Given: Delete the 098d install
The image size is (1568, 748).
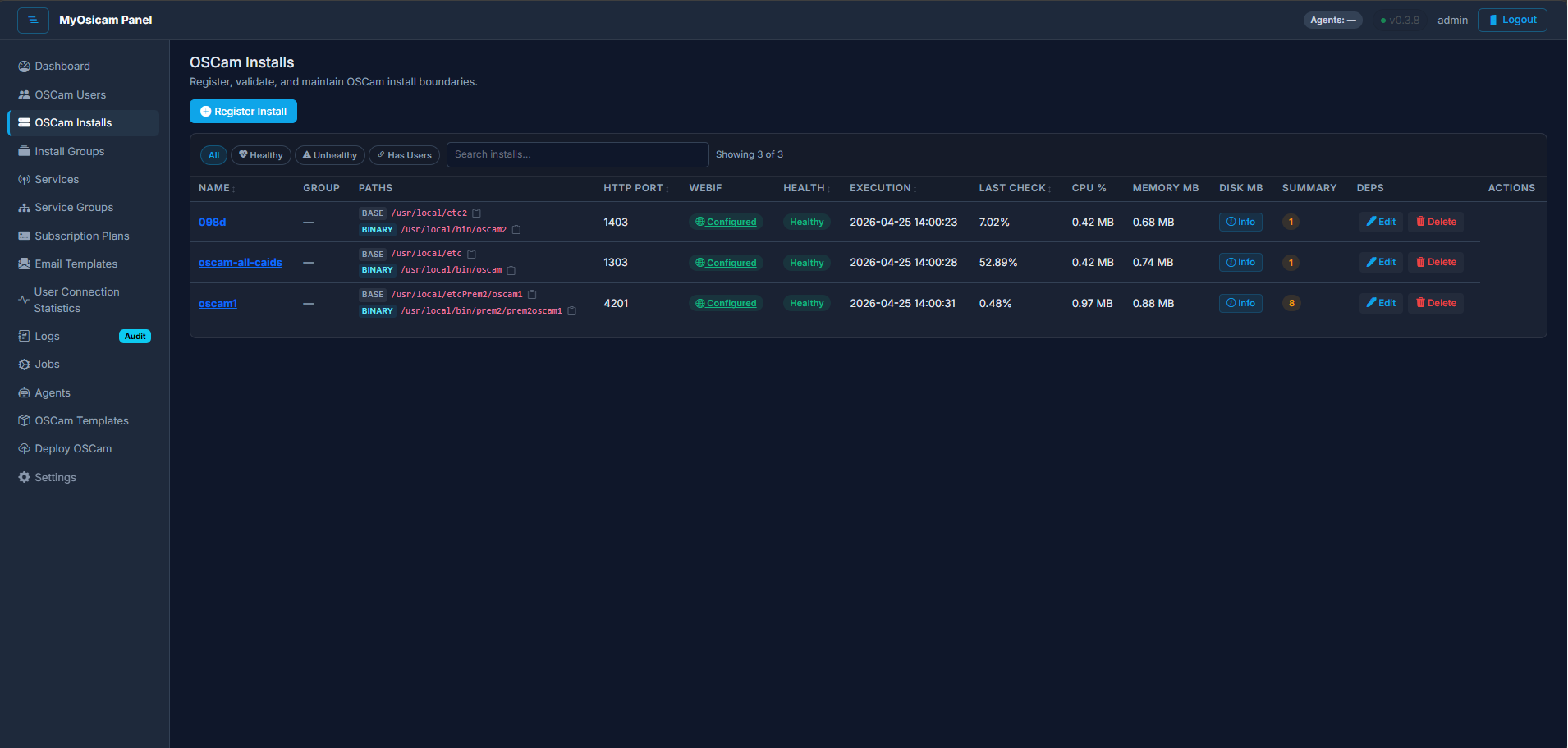Looking at the screenshot, I should [x=1436, y=222].
